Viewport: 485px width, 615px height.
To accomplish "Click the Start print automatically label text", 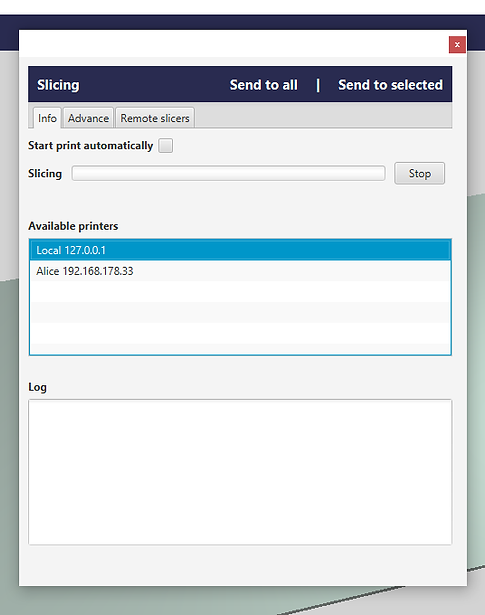I will pos(91,146).
